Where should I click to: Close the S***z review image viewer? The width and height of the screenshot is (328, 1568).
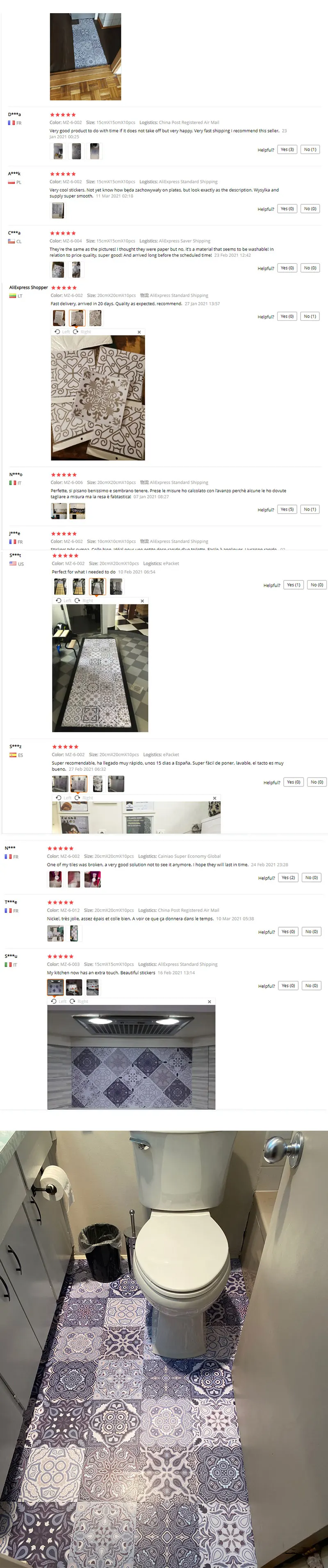tap(214, 798)
